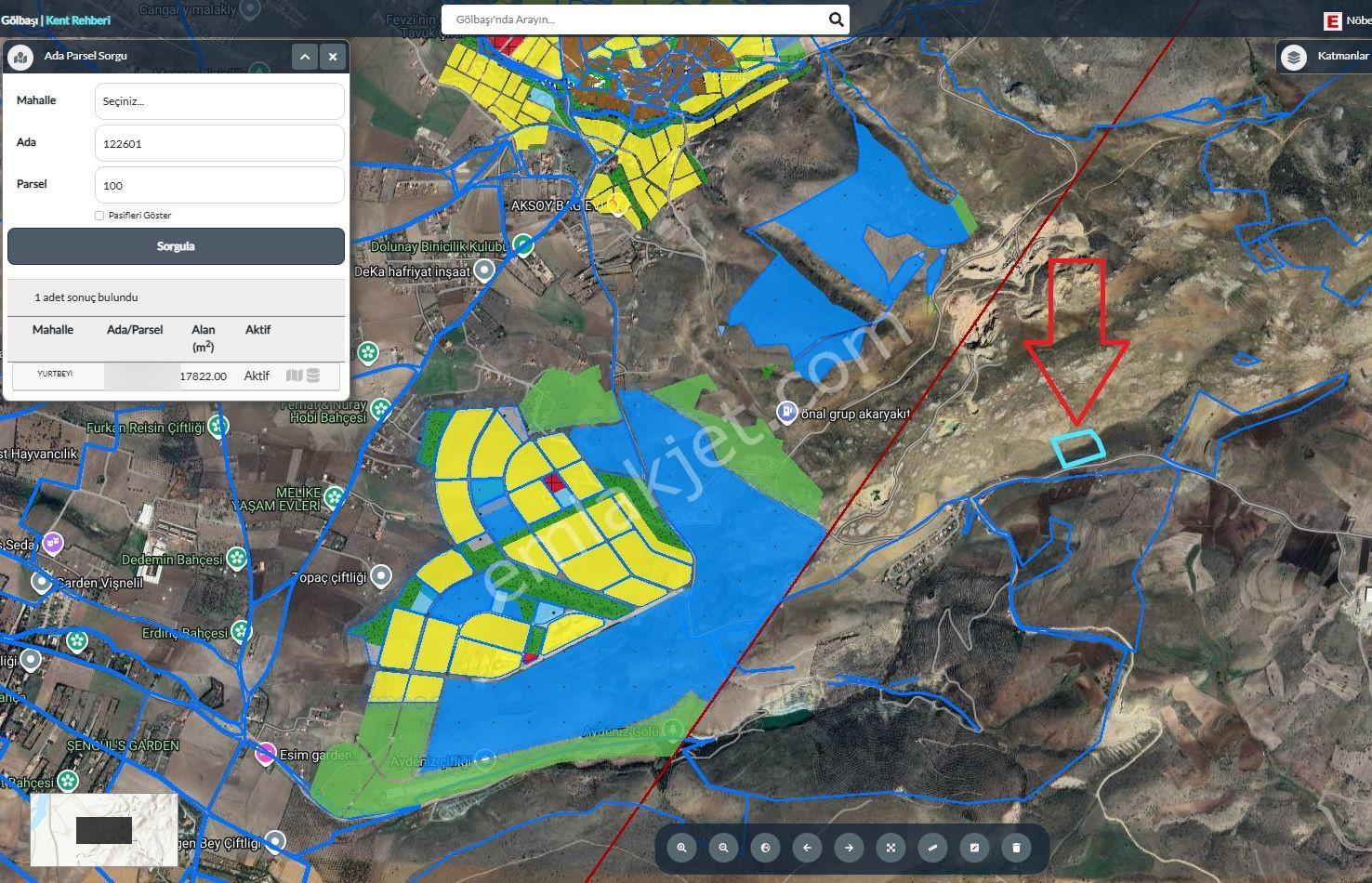
Task: Click the Alan (m²) column header
Action: (x=203, y=338)
